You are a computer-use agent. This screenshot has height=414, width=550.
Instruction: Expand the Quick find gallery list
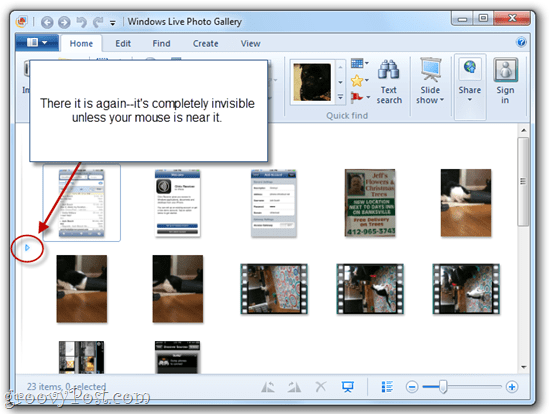coord(340,97)
